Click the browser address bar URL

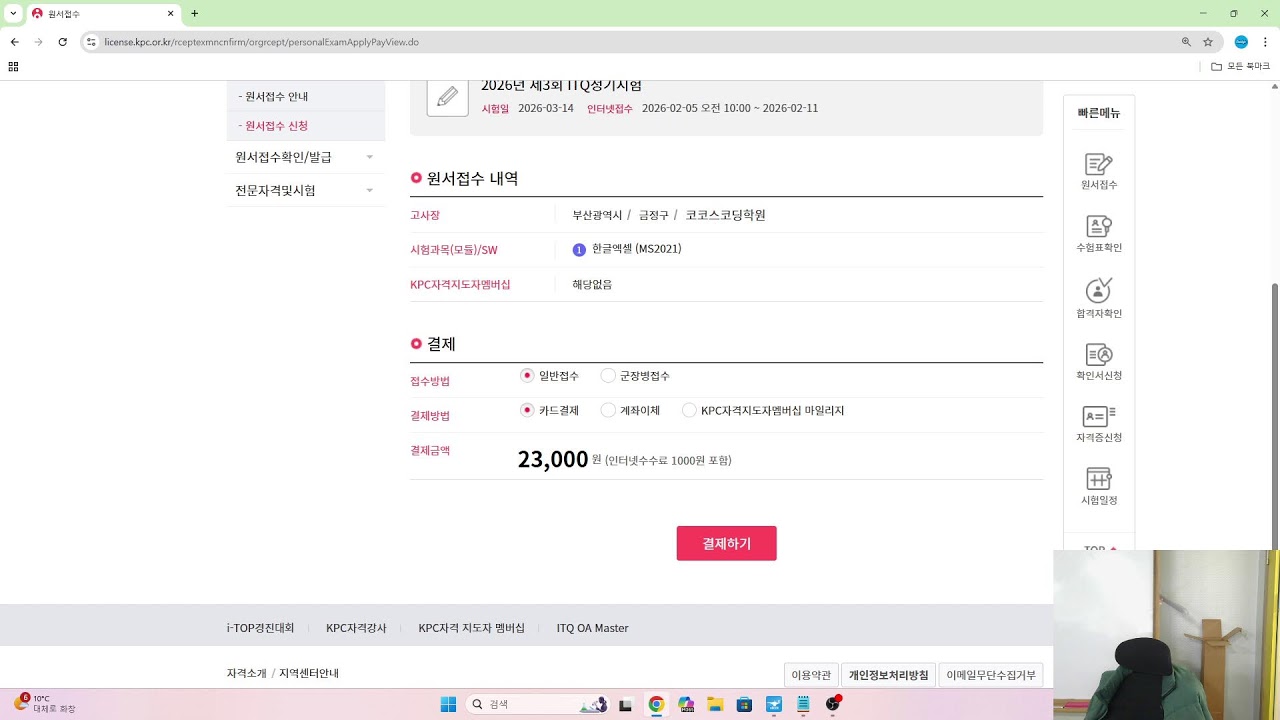(x=261, y=42)
